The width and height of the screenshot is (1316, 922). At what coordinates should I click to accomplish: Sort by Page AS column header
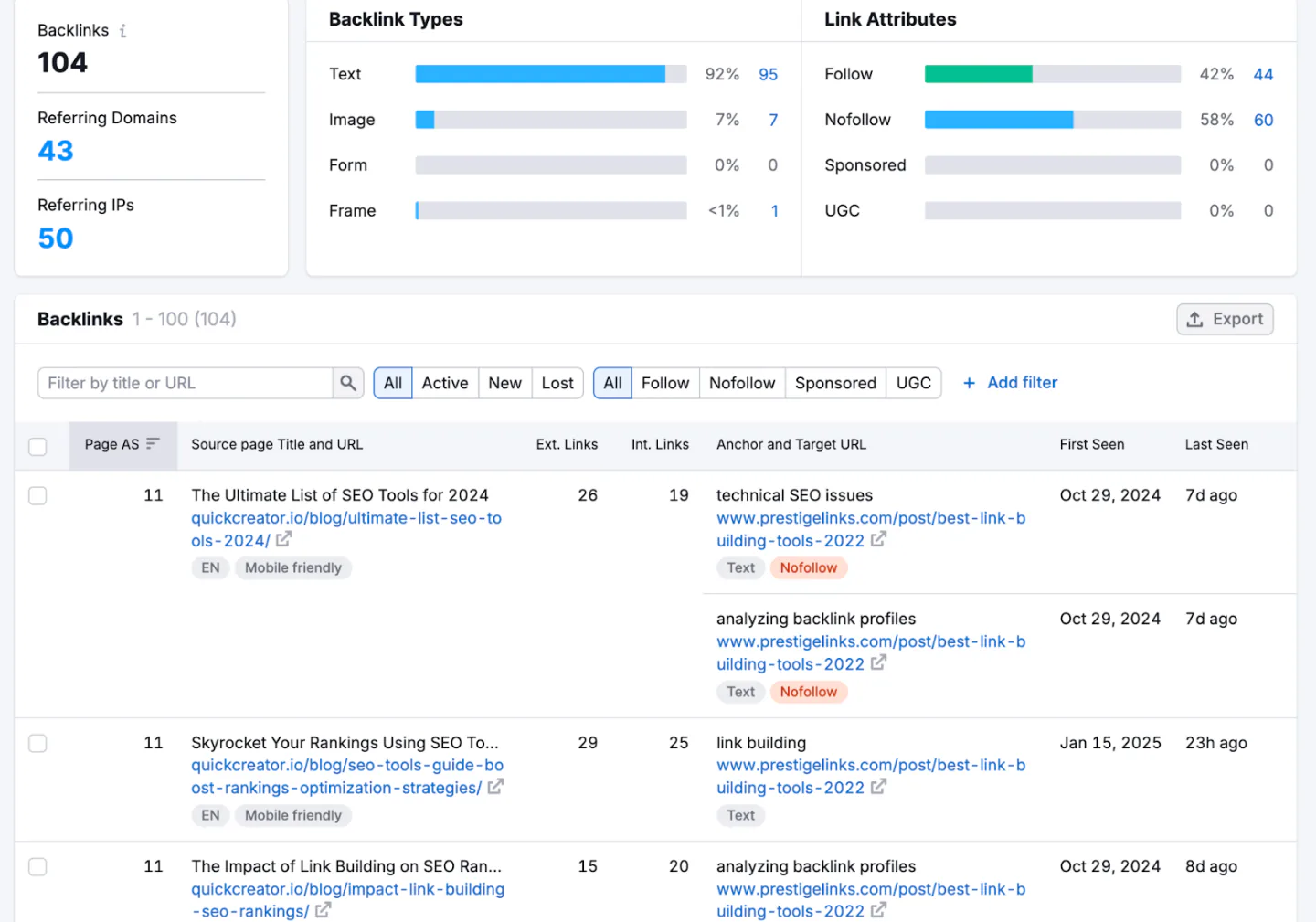[x=122, y=444]
